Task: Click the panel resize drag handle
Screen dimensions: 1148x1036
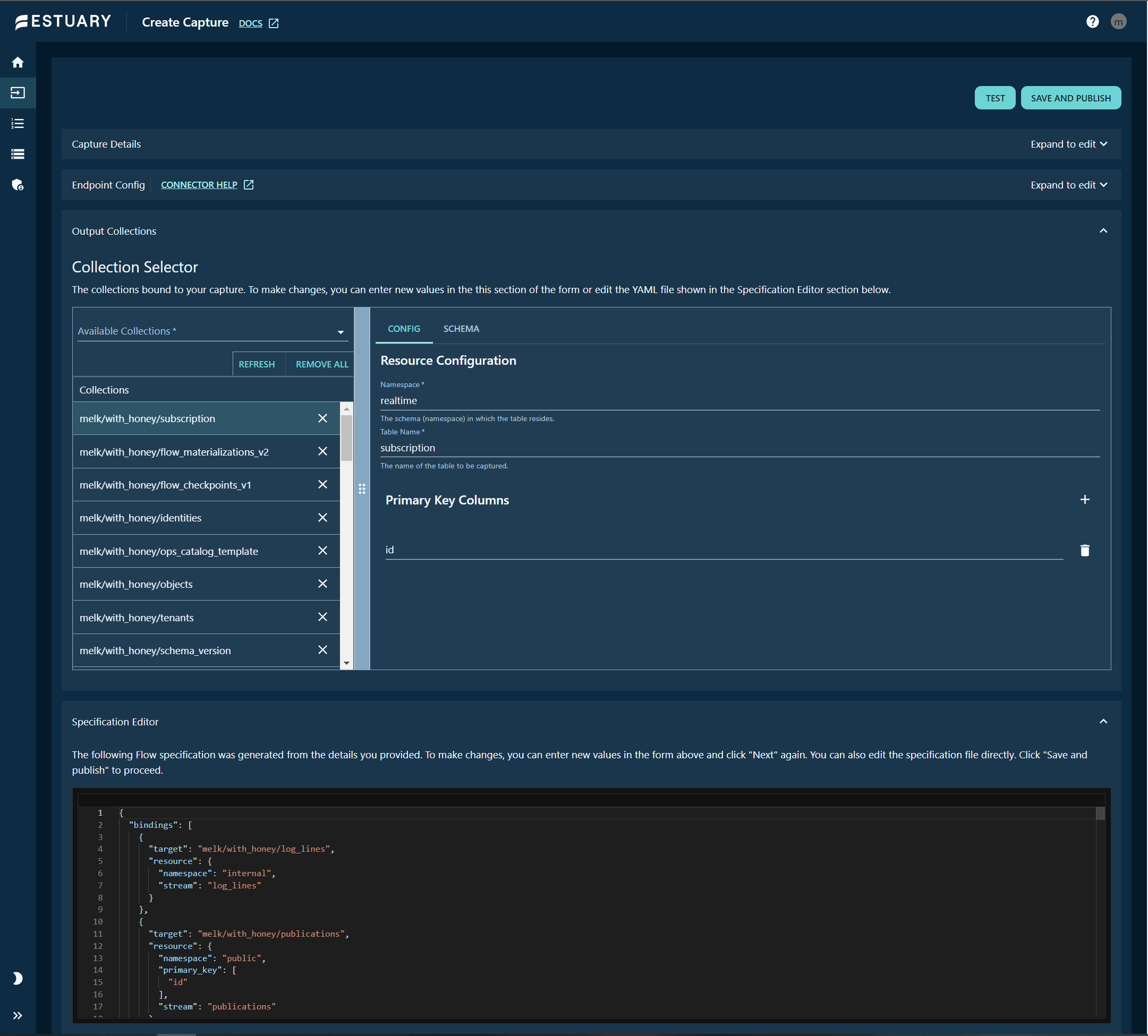Action: pyautogui.click(x=362, y=489)
